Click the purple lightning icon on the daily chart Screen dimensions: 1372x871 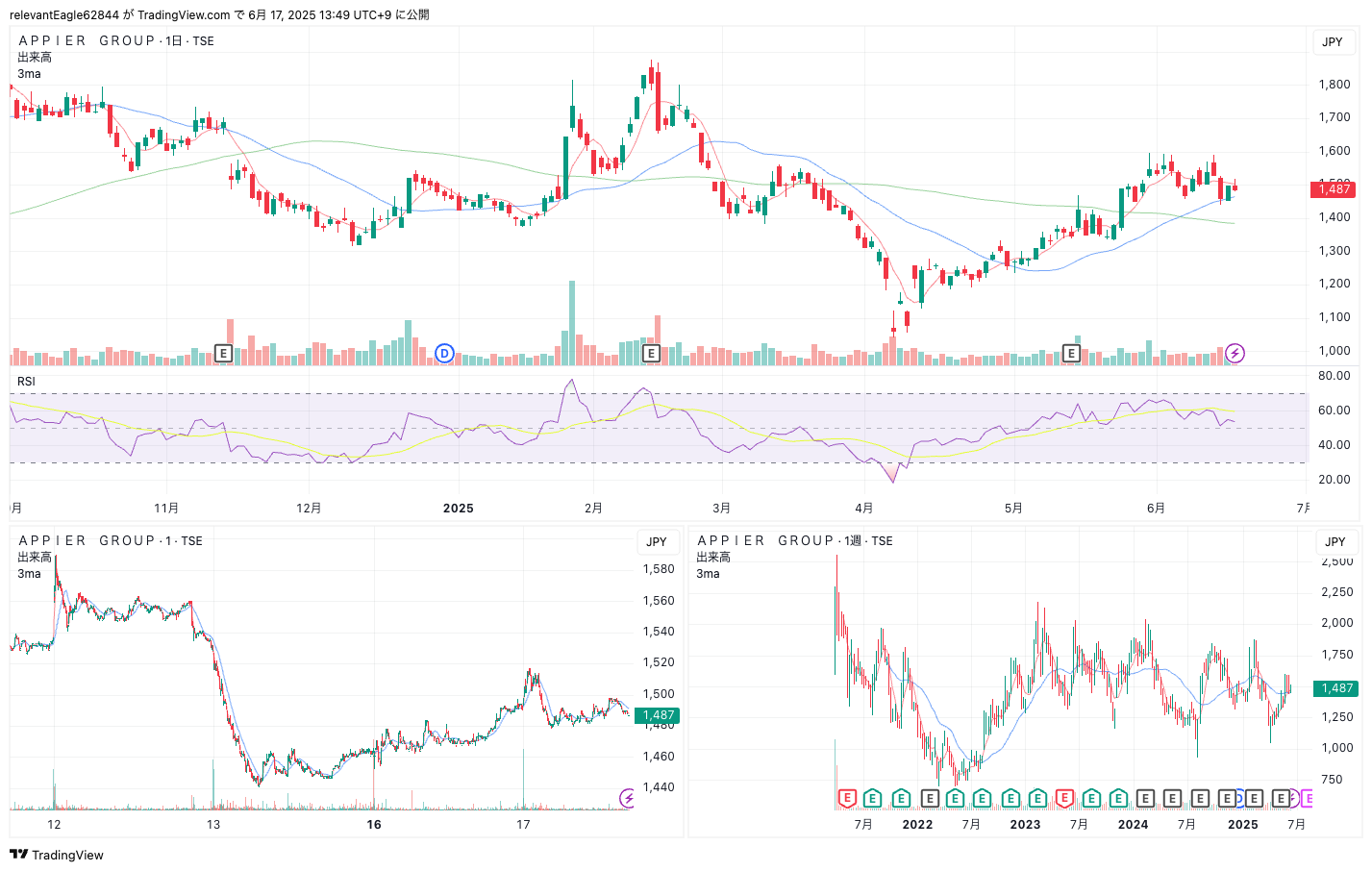pyautogui.click(x=1235, y=353)
